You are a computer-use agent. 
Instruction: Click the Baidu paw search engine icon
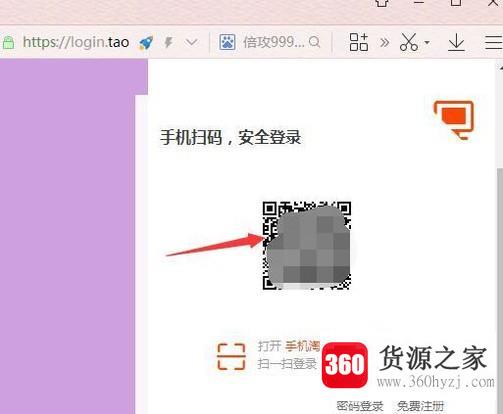227,42
